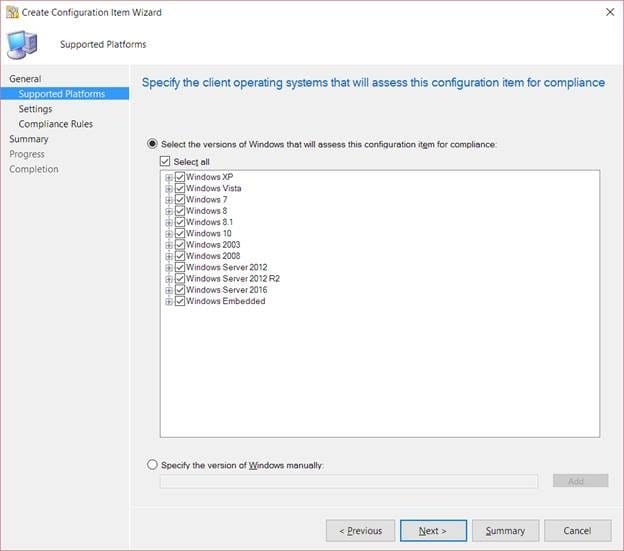Select the Windows XP tree label
Viewport: 624px width, 551px height.
(x=209, y=177)
